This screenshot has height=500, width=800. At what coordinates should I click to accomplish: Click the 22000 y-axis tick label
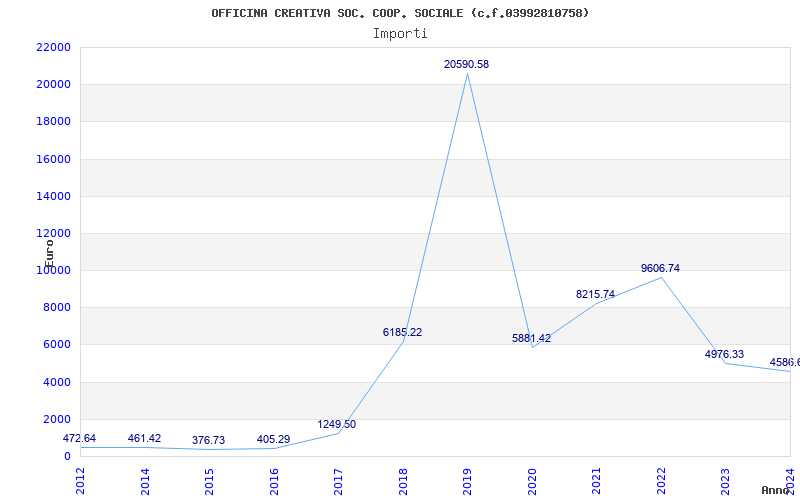point(53,47)
